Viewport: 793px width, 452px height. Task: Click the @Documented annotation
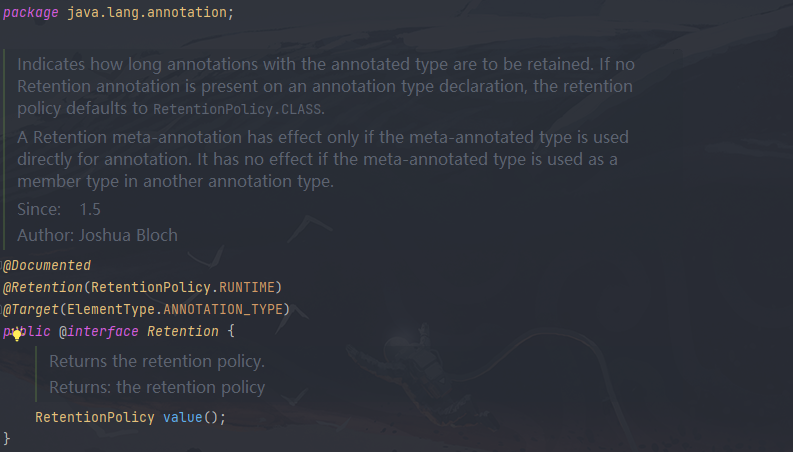(47, 265)
